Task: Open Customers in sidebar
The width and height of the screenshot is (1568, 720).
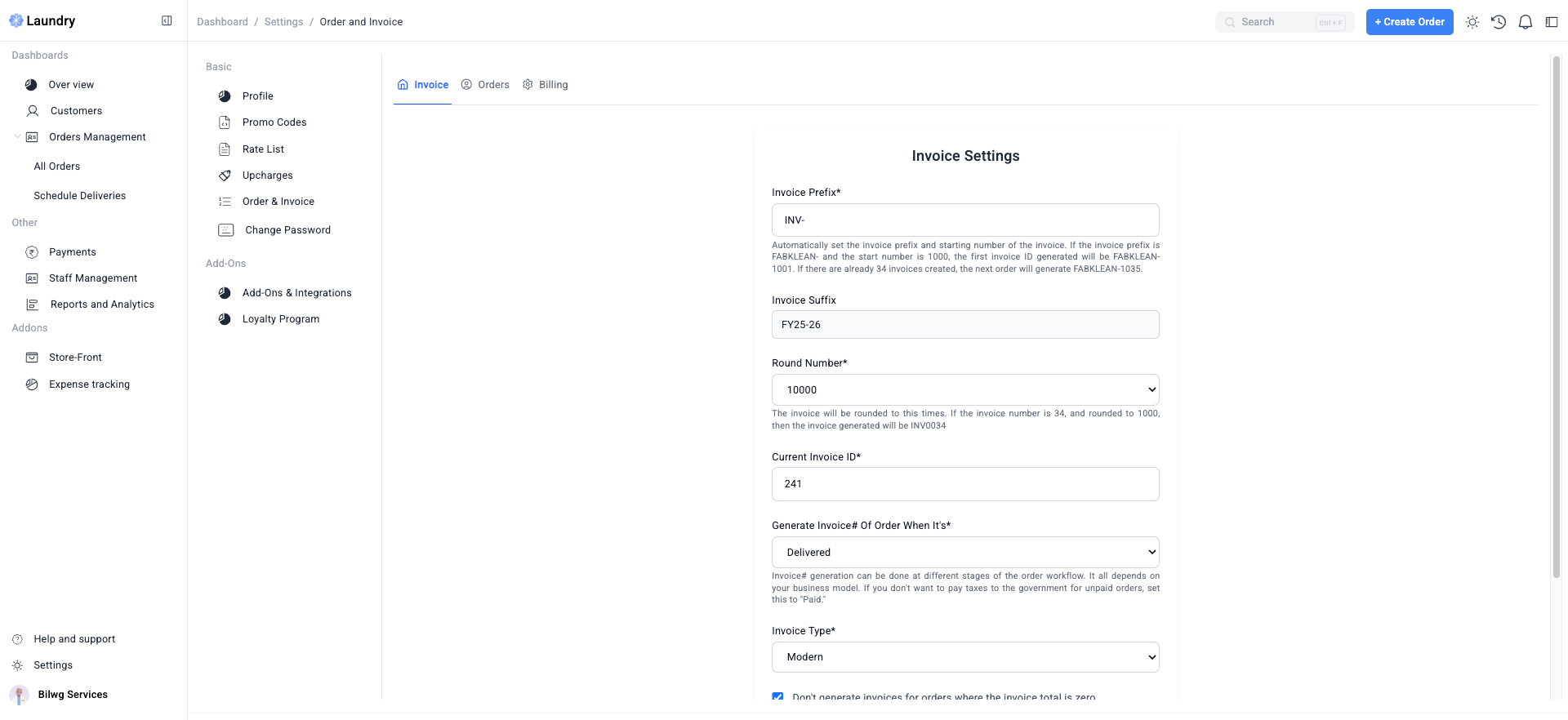Action: pyautogui.click(x=76, y=111)
